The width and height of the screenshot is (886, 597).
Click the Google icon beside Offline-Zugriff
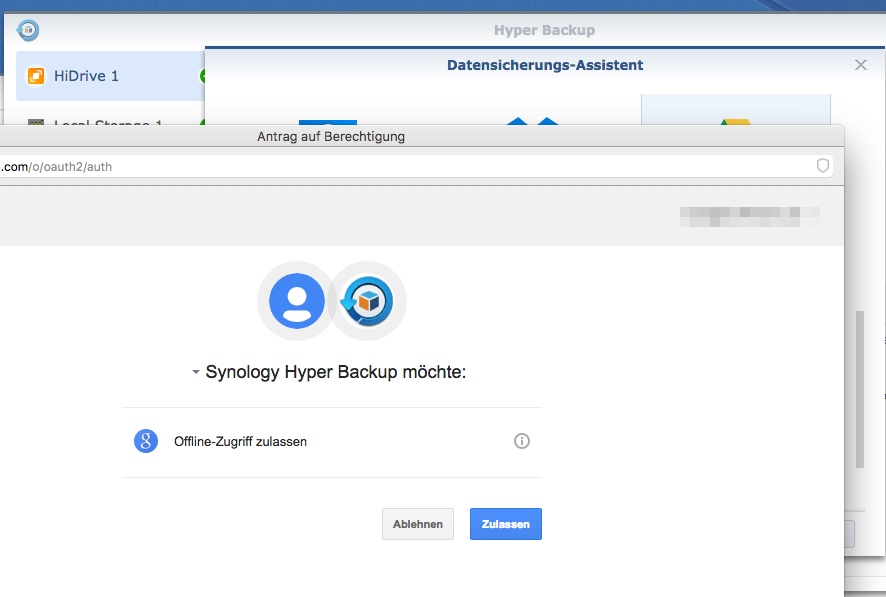(x=146, y=441)
